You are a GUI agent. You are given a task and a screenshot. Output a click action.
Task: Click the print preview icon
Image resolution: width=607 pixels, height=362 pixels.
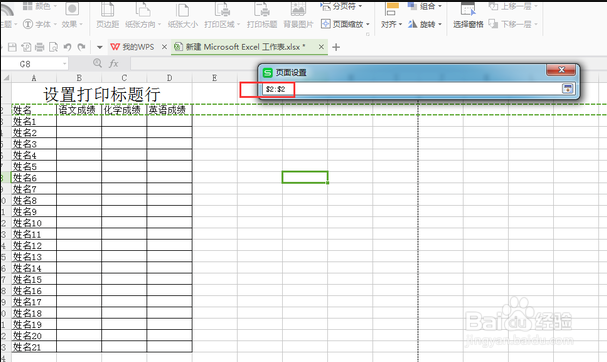[53, 47]
